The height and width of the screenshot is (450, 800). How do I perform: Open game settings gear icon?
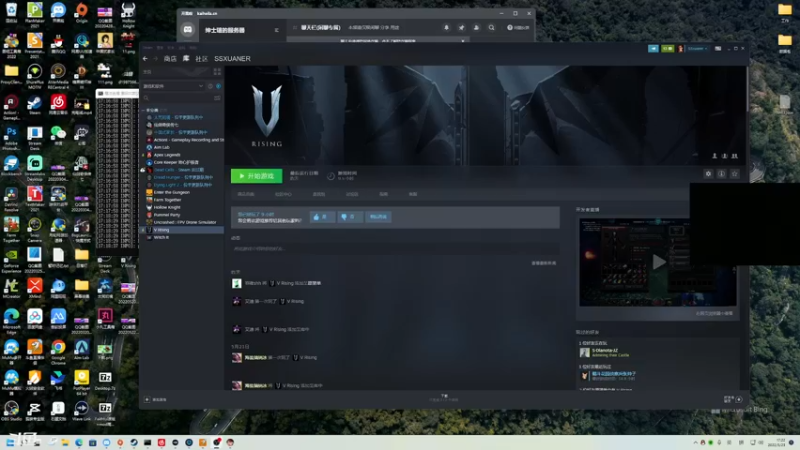pos(708,174)
